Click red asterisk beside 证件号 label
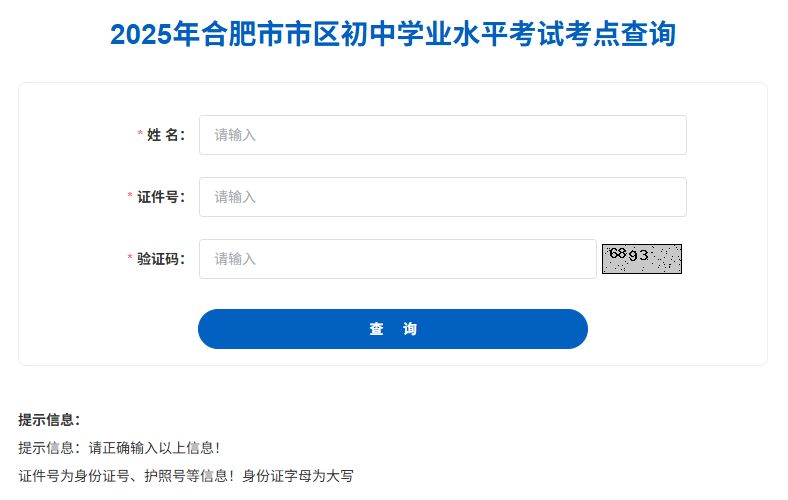This screenshot has height=500, width=788. click(130, 195)
